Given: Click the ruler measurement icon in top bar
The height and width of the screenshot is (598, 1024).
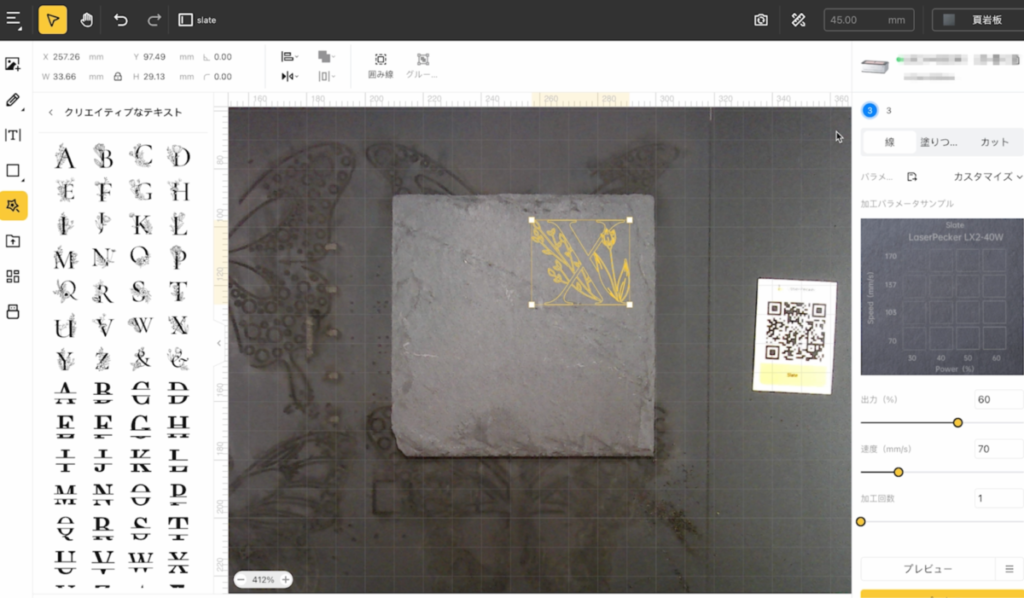Looking at the screenshot, I should pos(798,20).
